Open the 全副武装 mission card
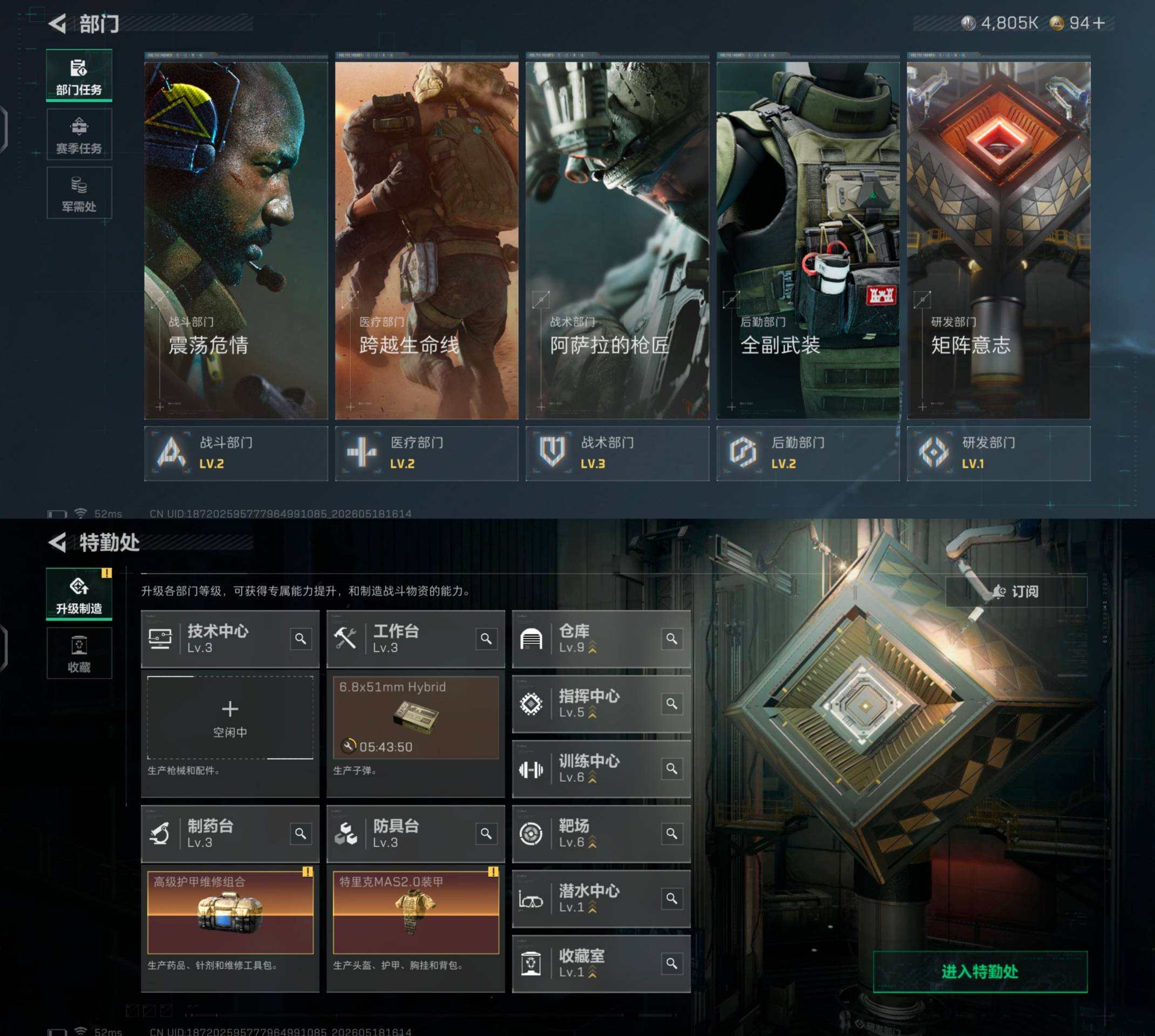 point(808,240)
